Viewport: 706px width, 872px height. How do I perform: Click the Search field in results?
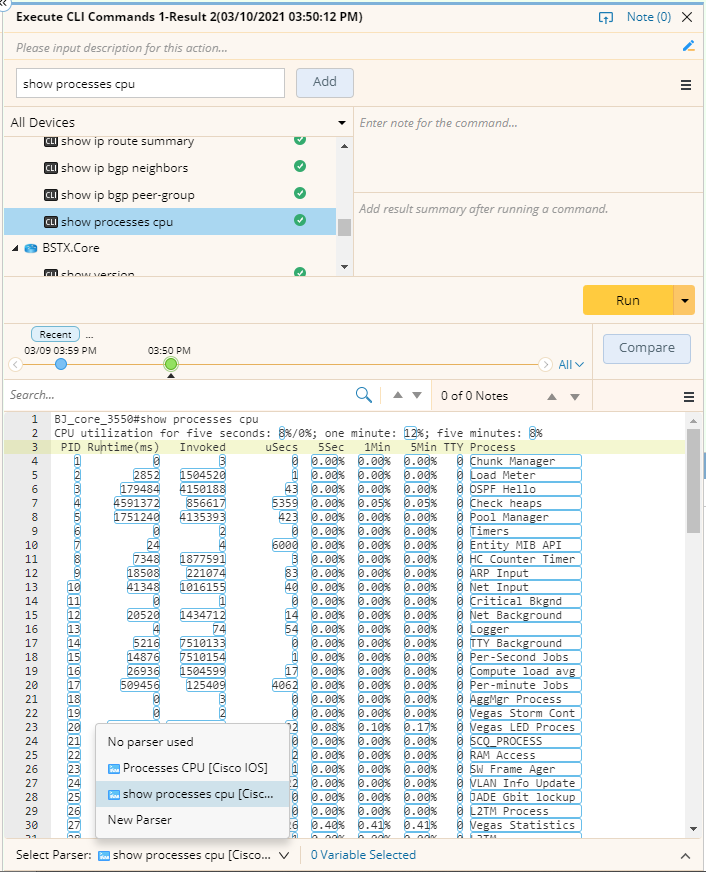pyautogui.click(x=178, y=395)
